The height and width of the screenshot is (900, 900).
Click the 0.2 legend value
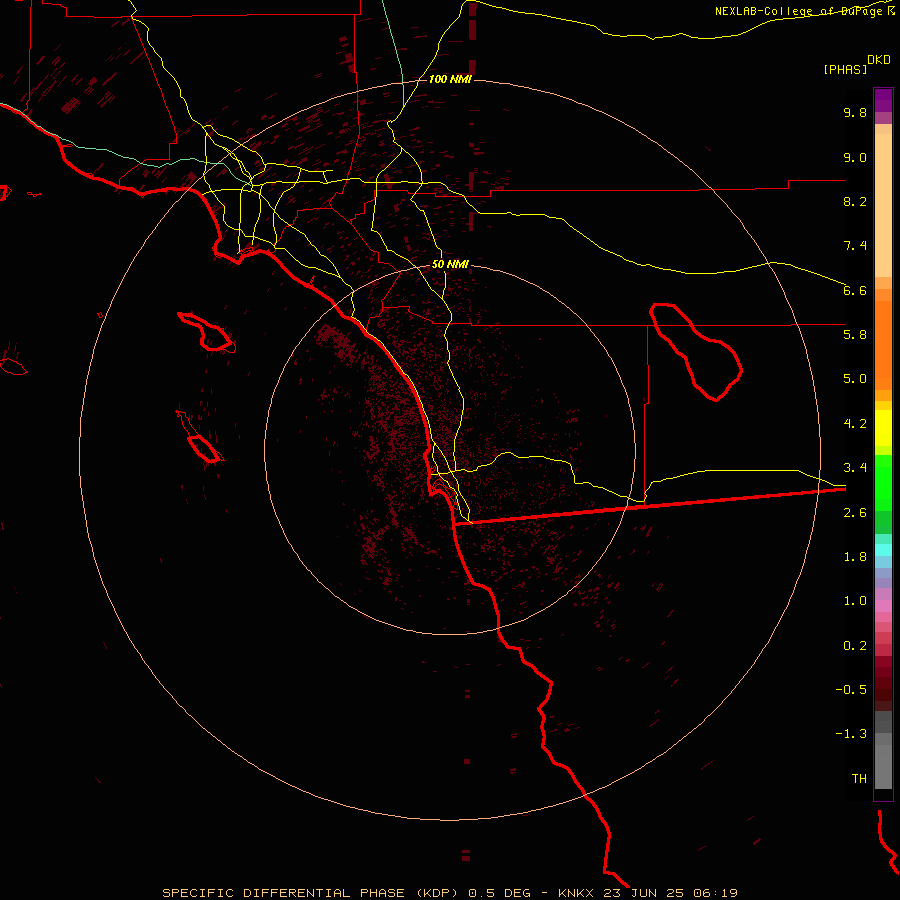coord(855,646)
